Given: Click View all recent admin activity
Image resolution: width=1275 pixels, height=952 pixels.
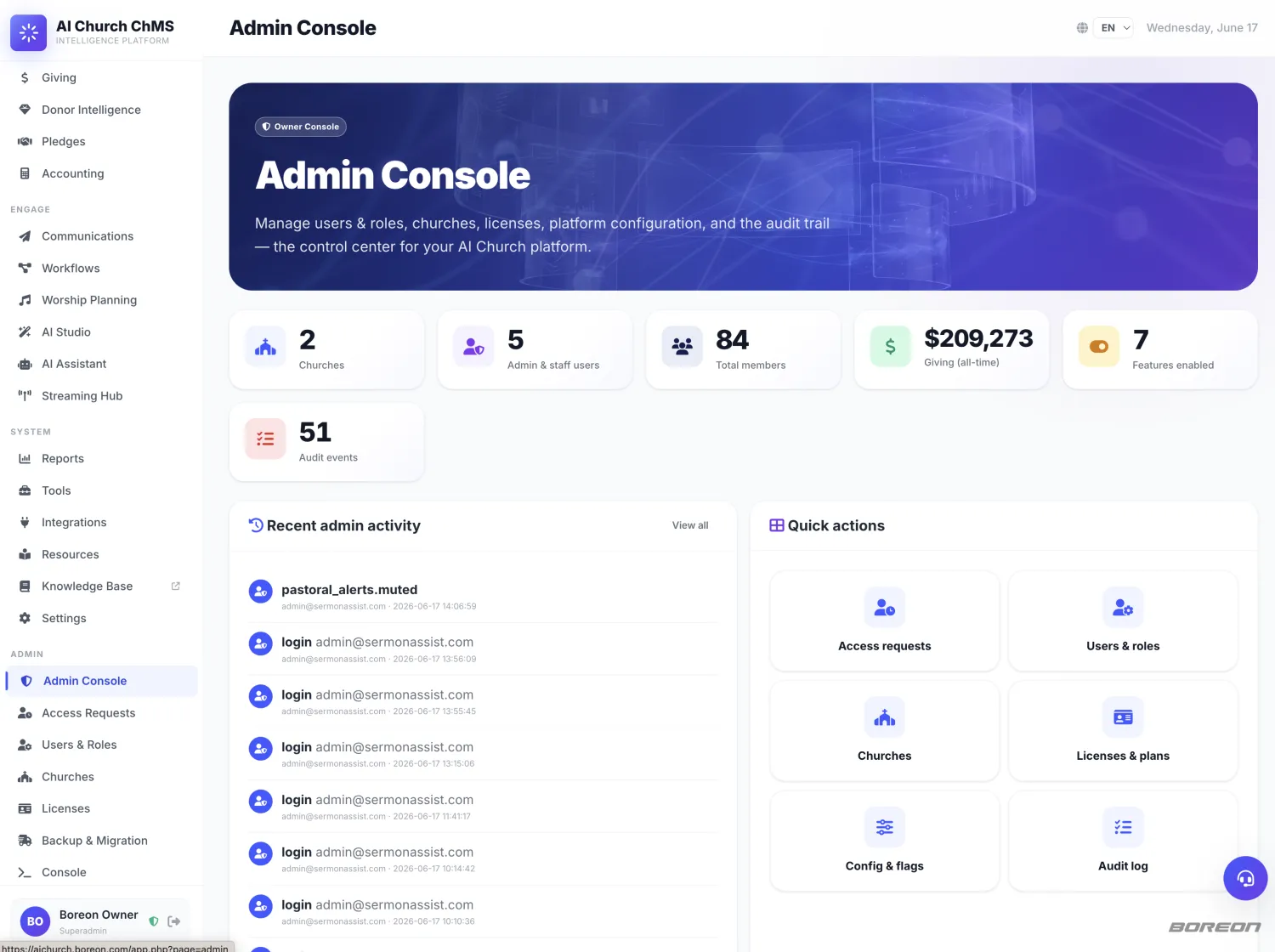Looking at the screenshot, I should [690, 525].
